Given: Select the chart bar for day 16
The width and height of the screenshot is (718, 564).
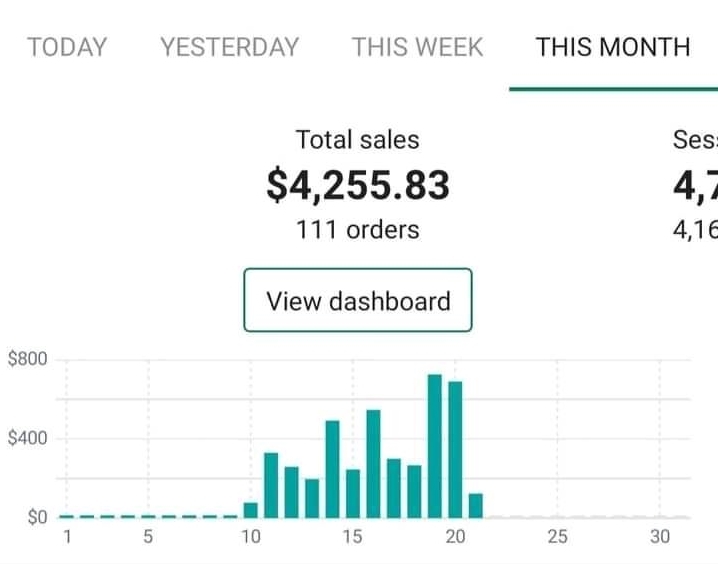Looking at the screenshot, I should tap(373, 464).
